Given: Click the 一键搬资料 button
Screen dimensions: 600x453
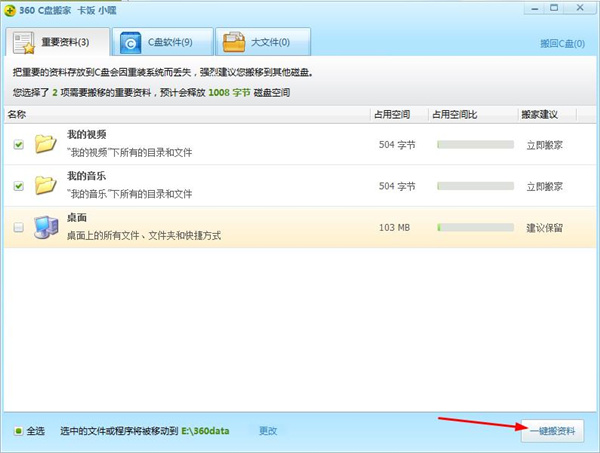Looking at the screenshot, I should point(551,430).
